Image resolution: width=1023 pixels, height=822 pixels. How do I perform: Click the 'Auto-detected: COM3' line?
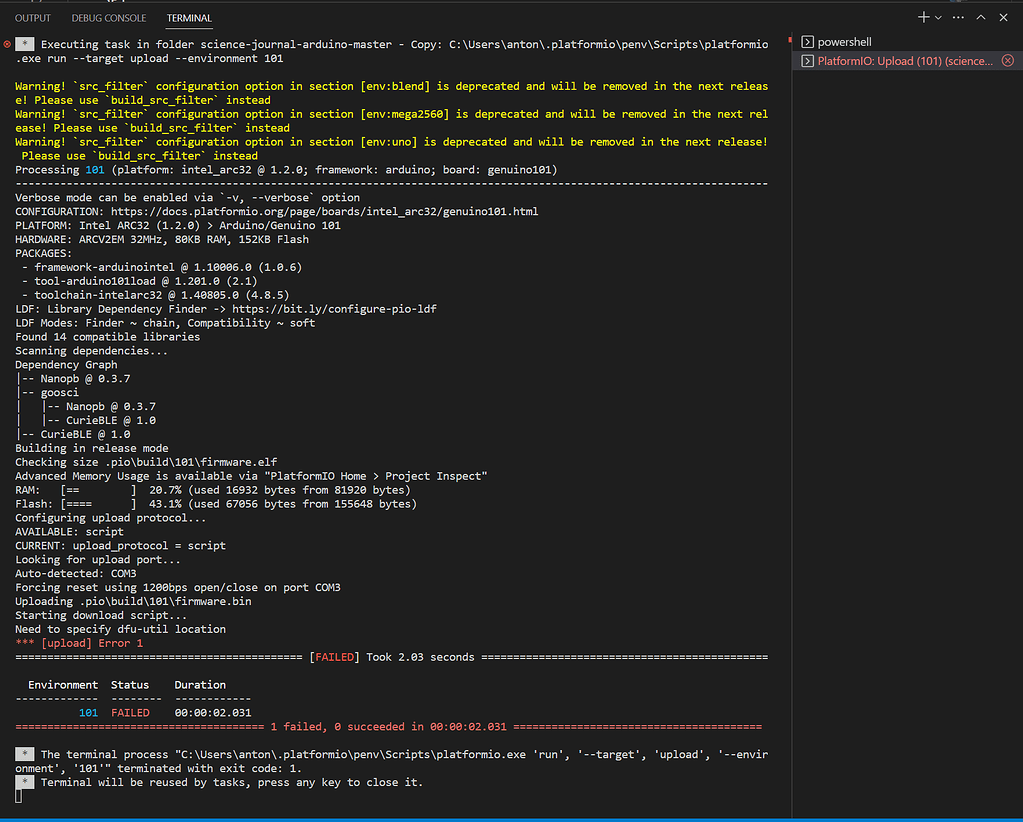[76, 573]
